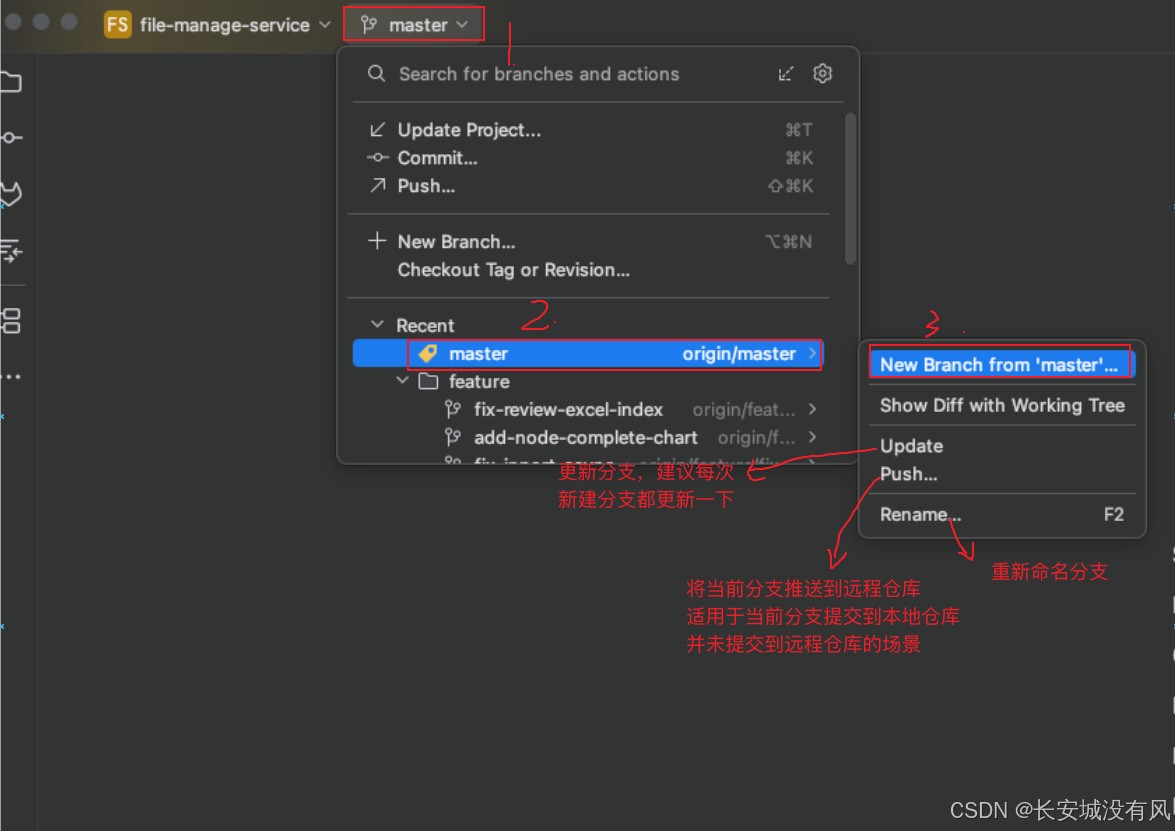The height and width of the screenshot is (831, 1175).
Task: Click the plus icon of New Branch
Action: coord(377,241)
